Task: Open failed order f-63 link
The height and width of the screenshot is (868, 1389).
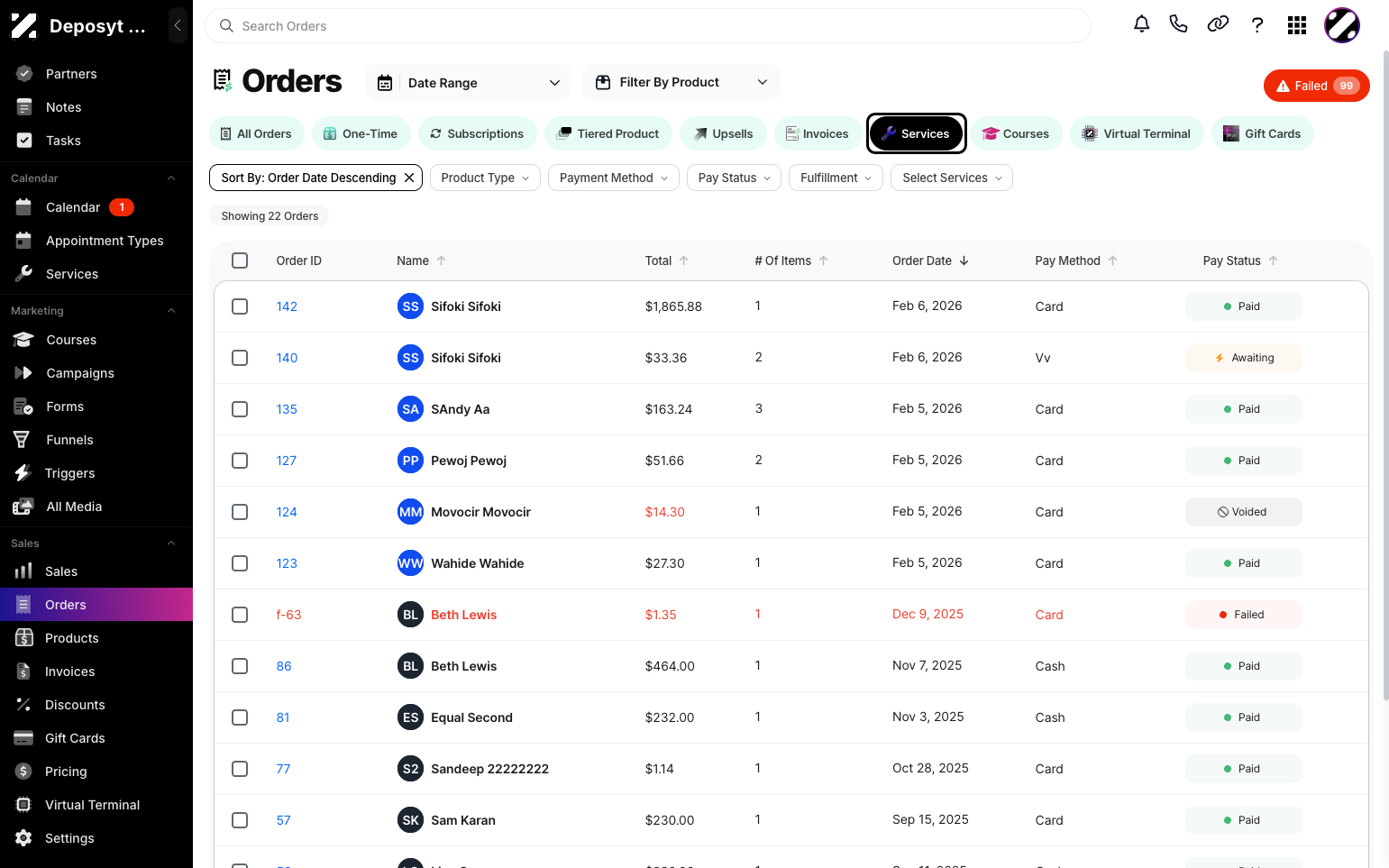Action: pos(288,615)
